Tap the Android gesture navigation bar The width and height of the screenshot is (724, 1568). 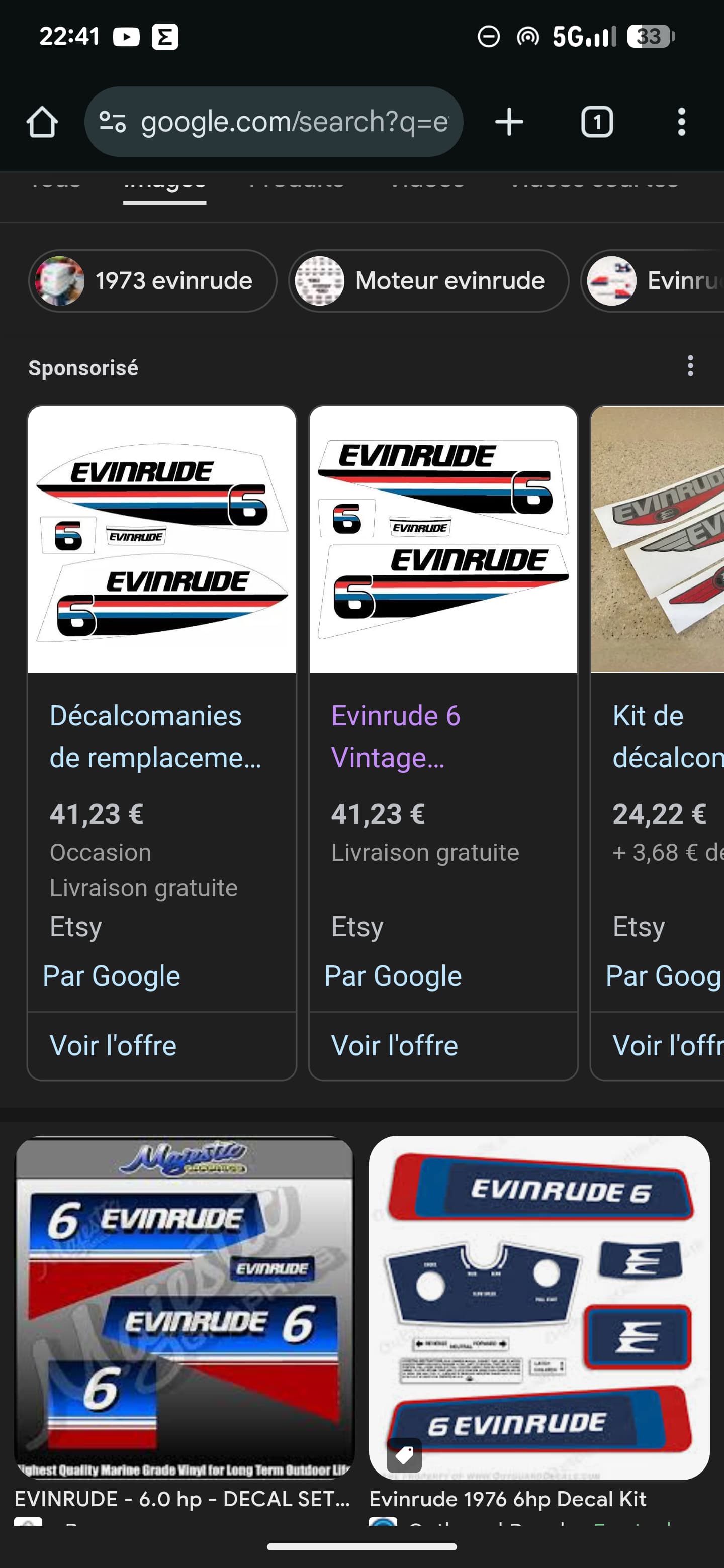[361, 1547]
